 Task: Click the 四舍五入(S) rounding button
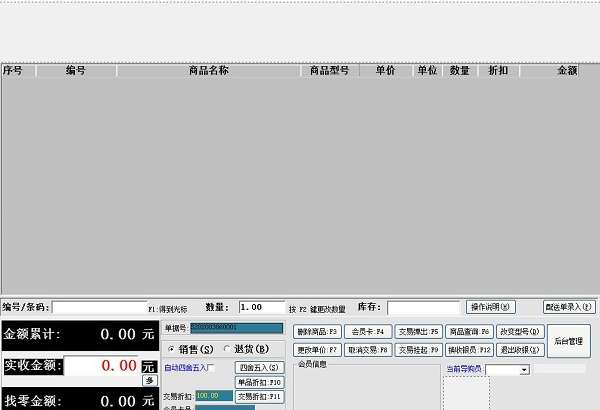pos(259,368)
